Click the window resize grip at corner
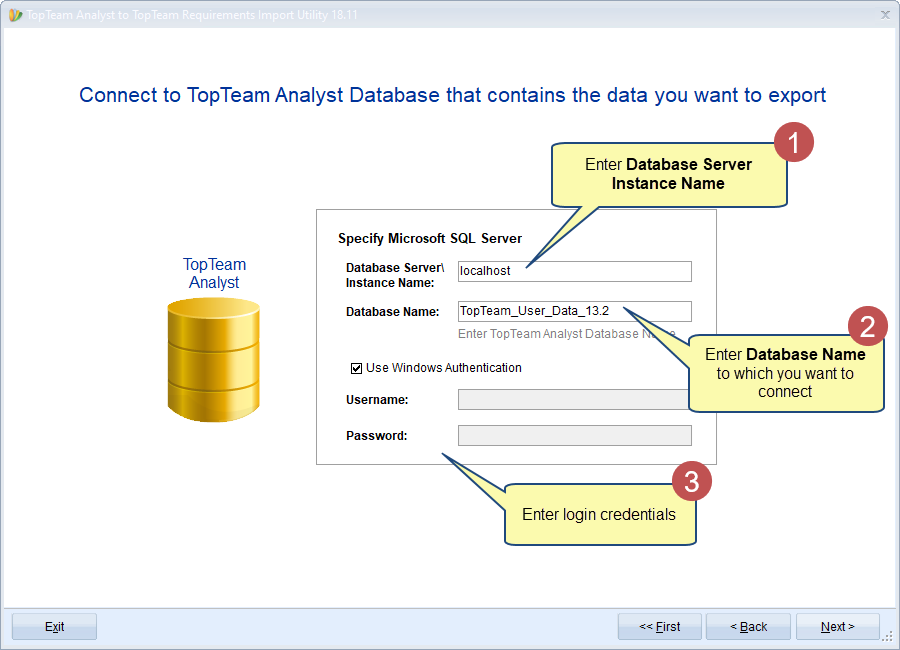 point(889,636)
